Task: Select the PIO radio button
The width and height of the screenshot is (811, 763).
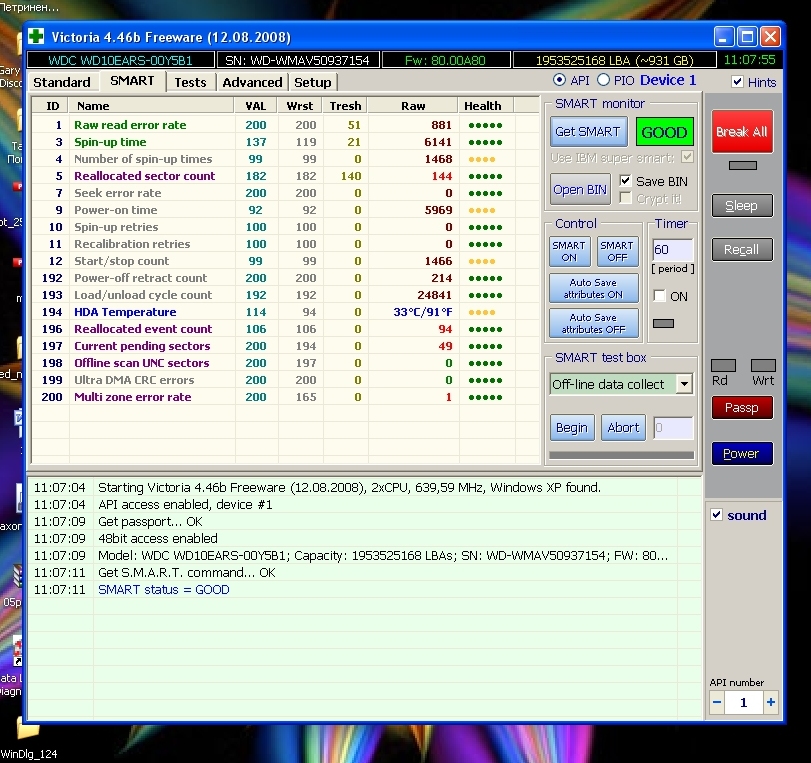Action: coord(603,80)
